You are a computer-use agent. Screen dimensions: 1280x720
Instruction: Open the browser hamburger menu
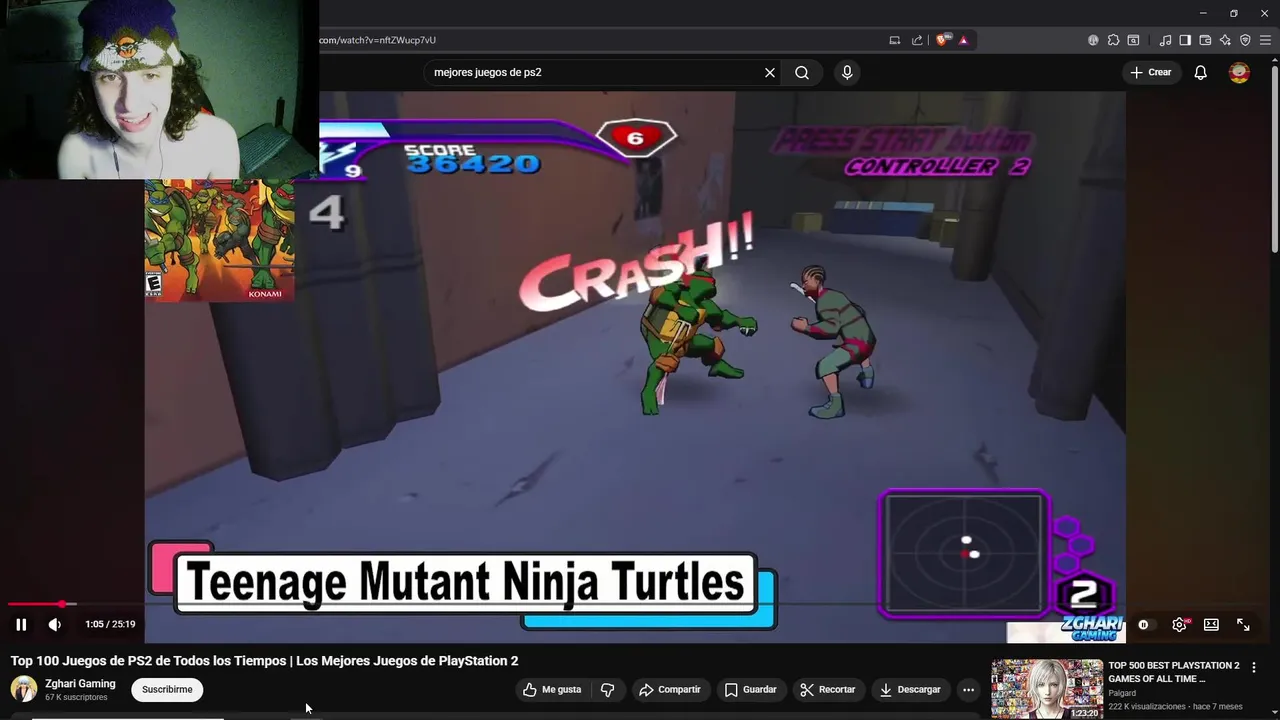1265,40
